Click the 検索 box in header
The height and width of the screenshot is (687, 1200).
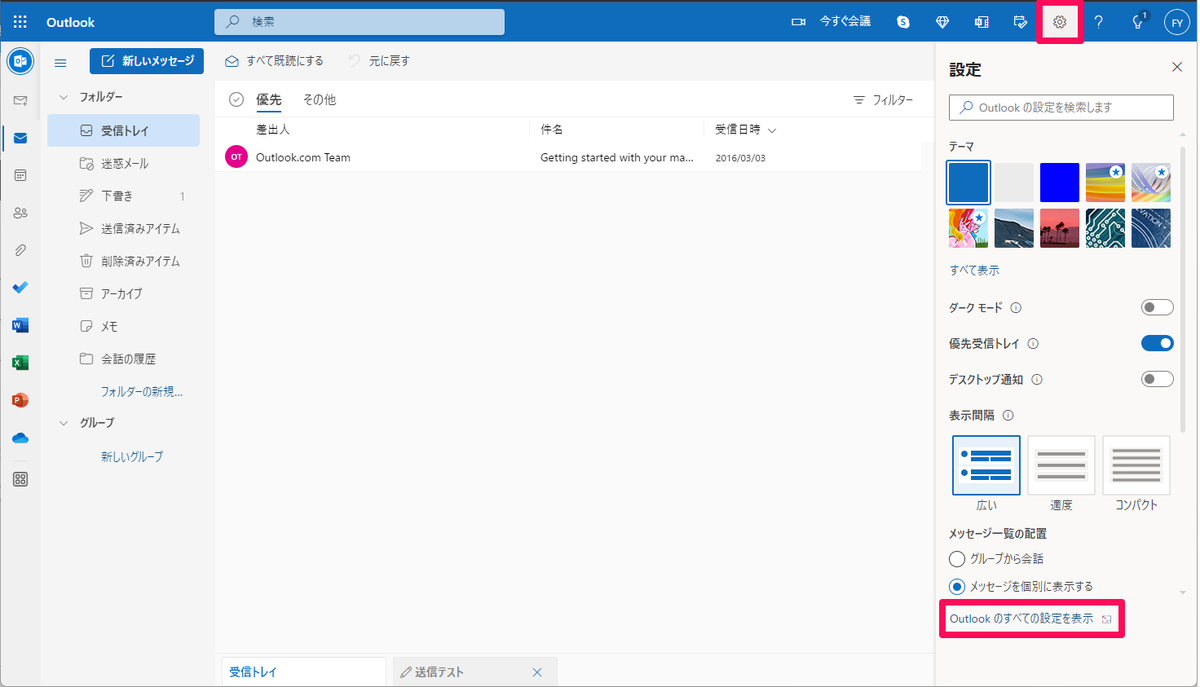[358, 21]
